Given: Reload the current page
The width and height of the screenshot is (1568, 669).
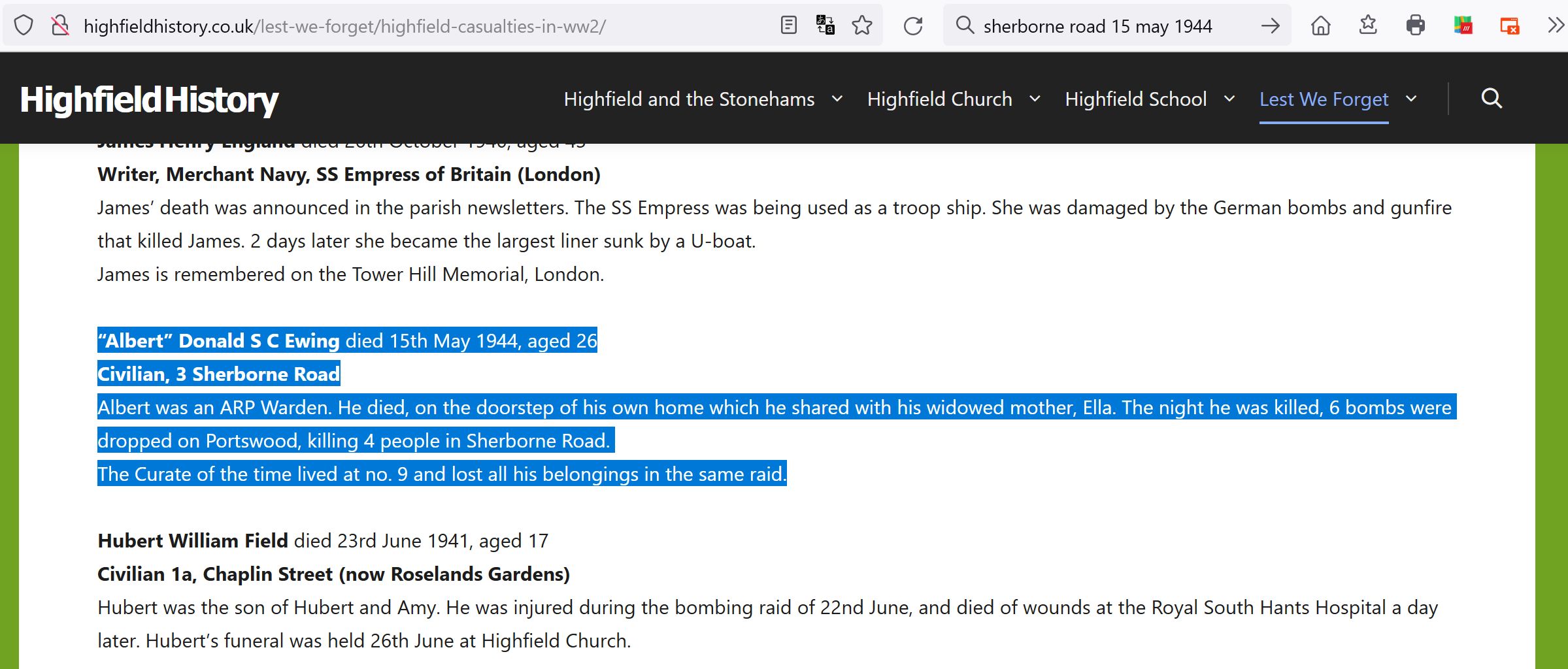Looking at the screenshot, I should coord(913,26).
